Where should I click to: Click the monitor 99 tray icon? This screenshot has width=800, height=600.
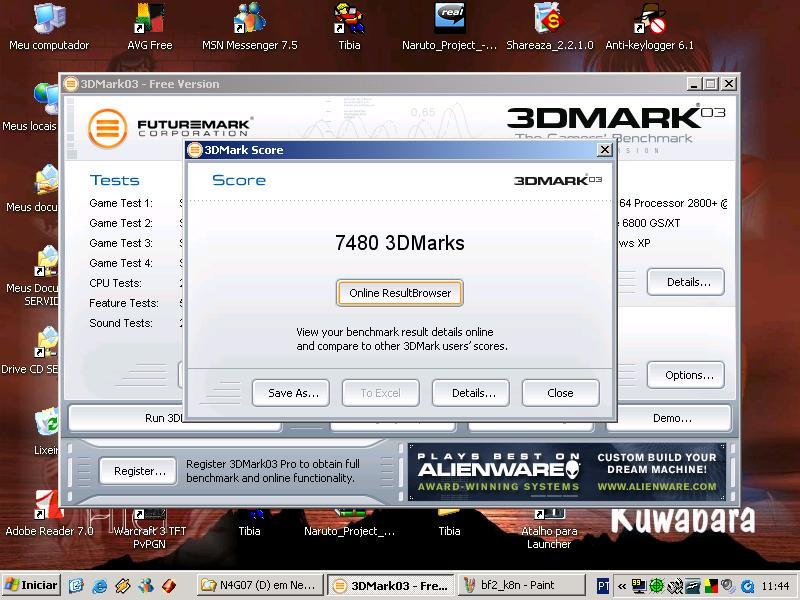[x=638, y=585]
